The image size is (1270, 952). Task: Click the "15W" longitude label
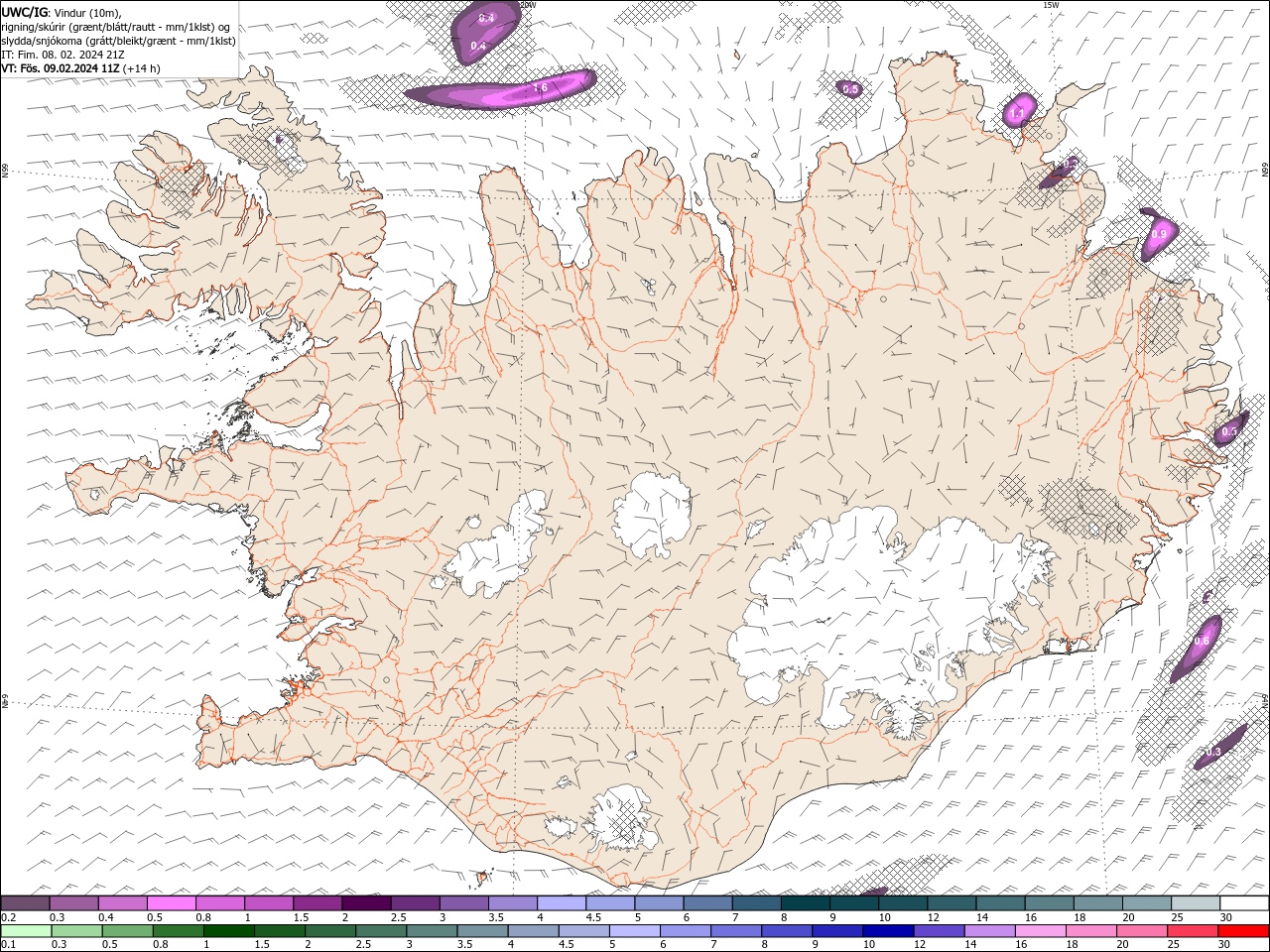point(1051,5)
